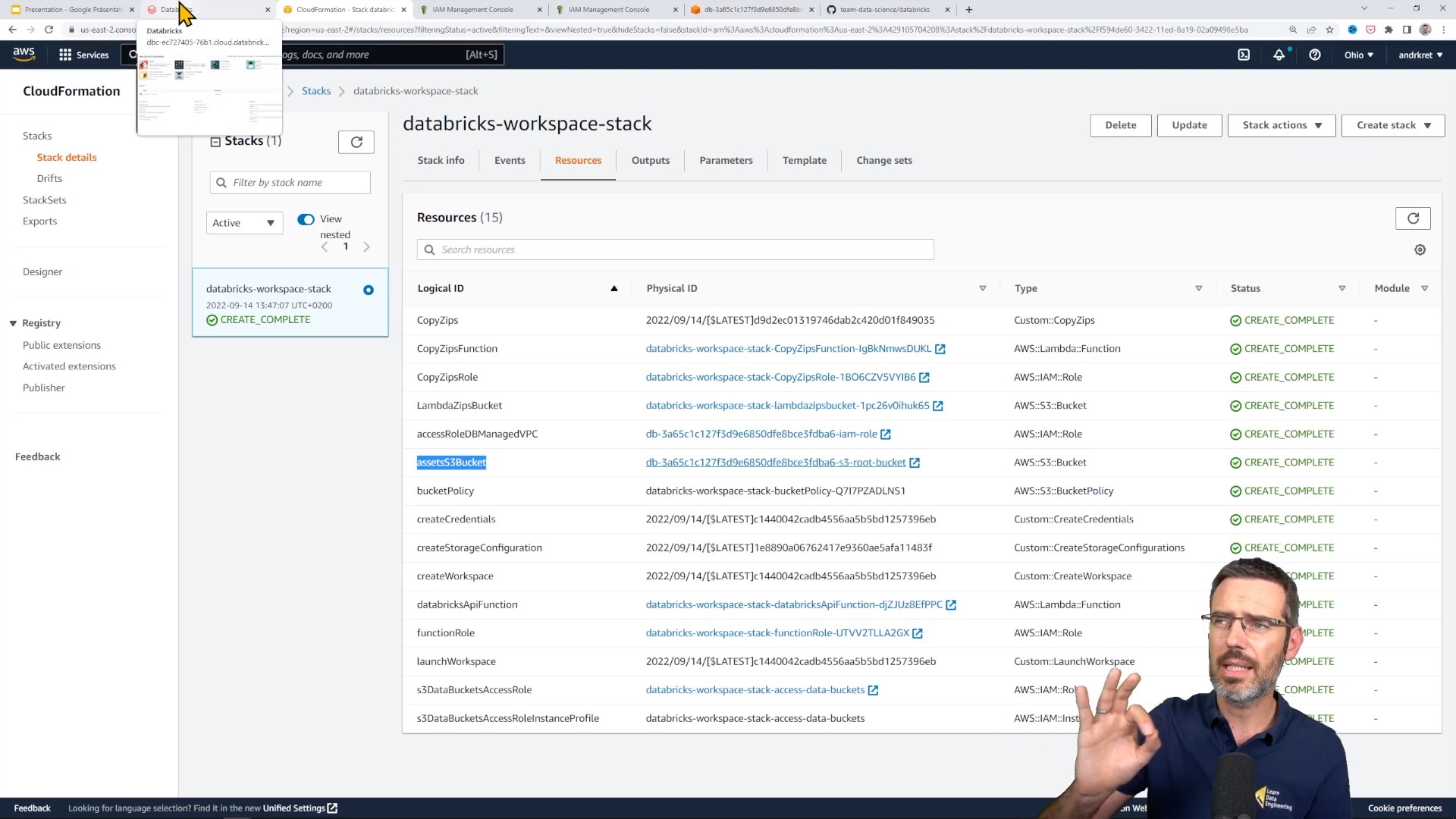Go to next stacks page arrow
The height and width of the screenshot is (819, 1456).
tap(367, 247)
